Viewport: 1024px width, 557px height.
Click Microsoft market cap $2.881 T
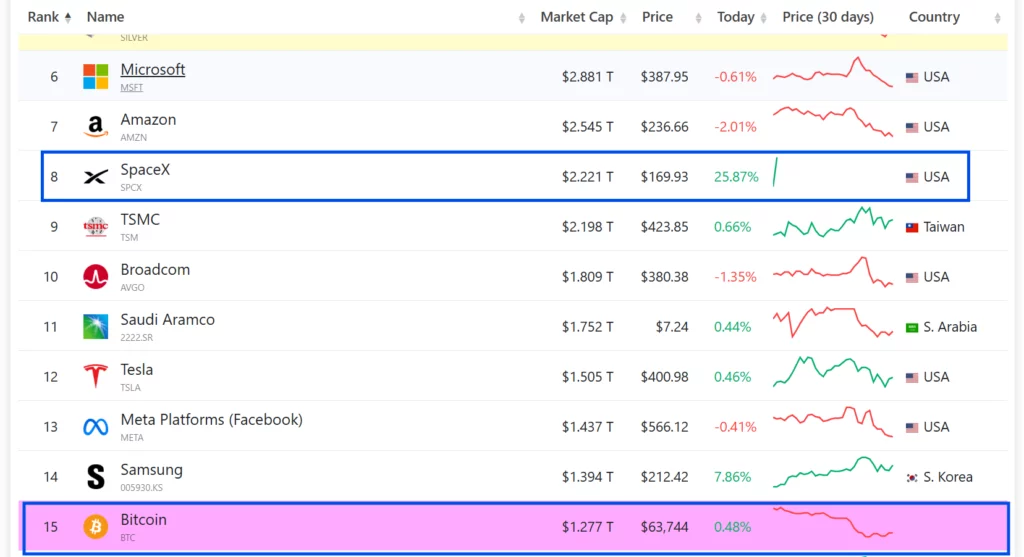pos(588,77)
